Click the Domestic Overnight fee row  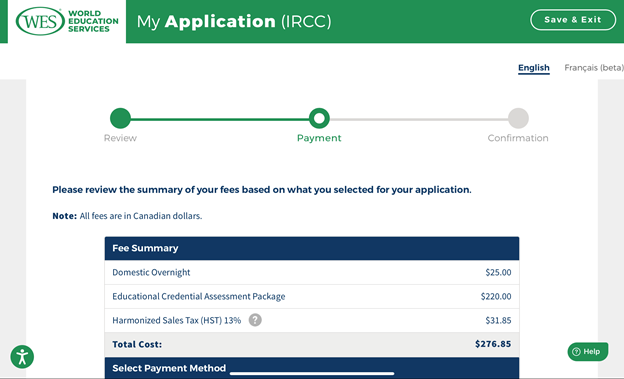tap(312, 272)
